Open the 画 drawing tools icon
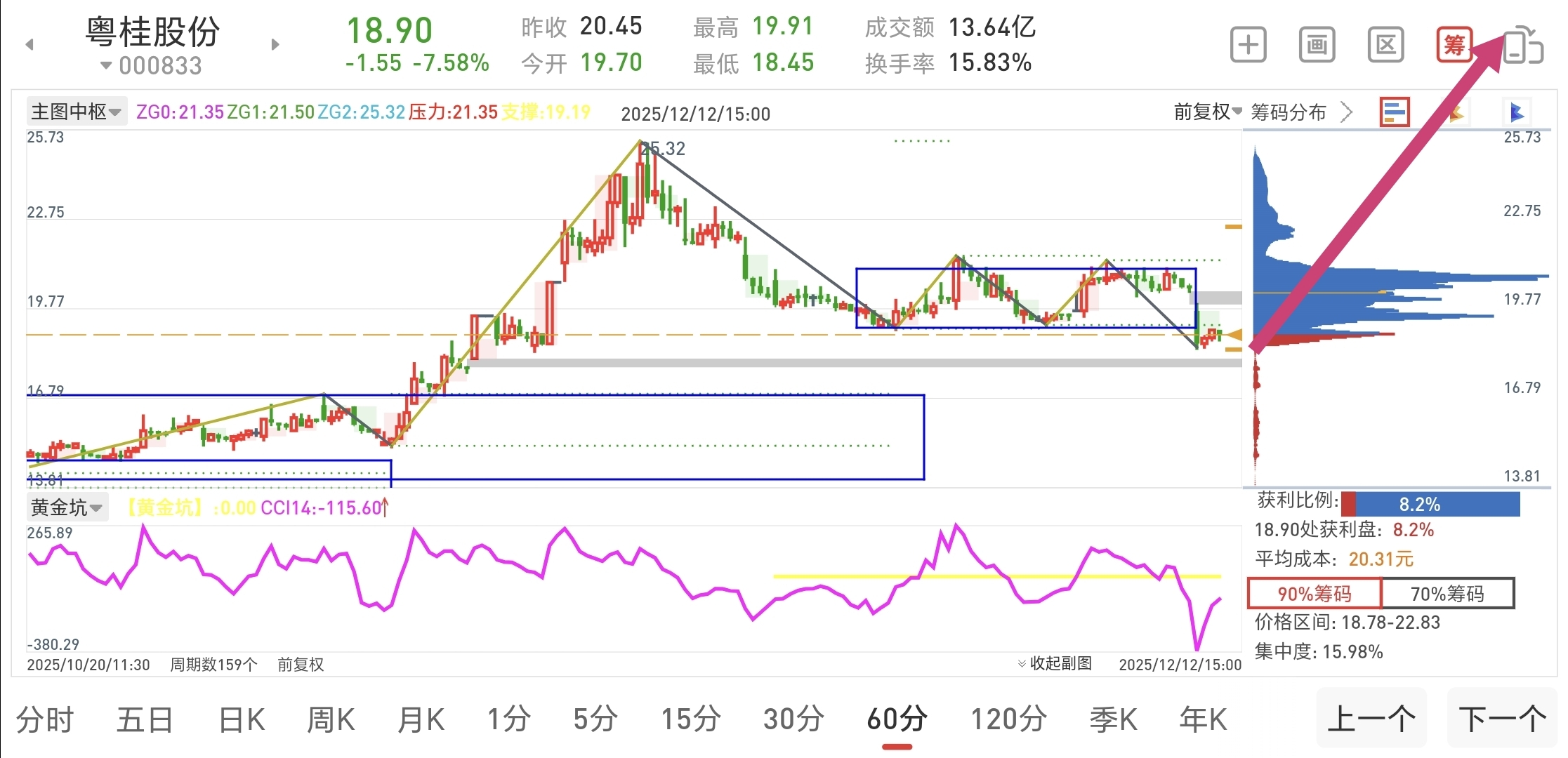Viewport: 1568px width, 758px height. coord(1317,45)
